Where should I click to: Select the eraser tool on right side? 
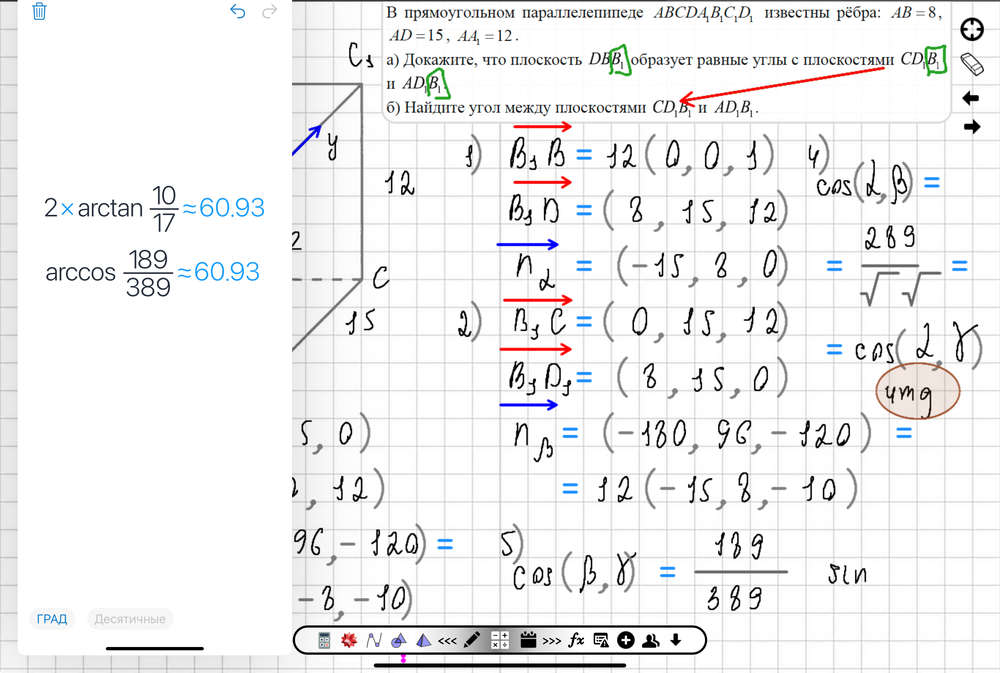click(971, 64)
